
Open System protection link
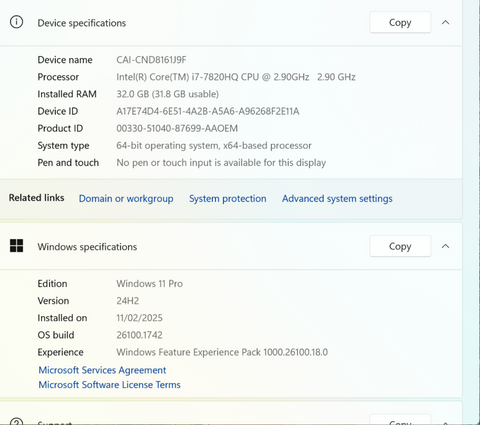(x=228, y=199)
